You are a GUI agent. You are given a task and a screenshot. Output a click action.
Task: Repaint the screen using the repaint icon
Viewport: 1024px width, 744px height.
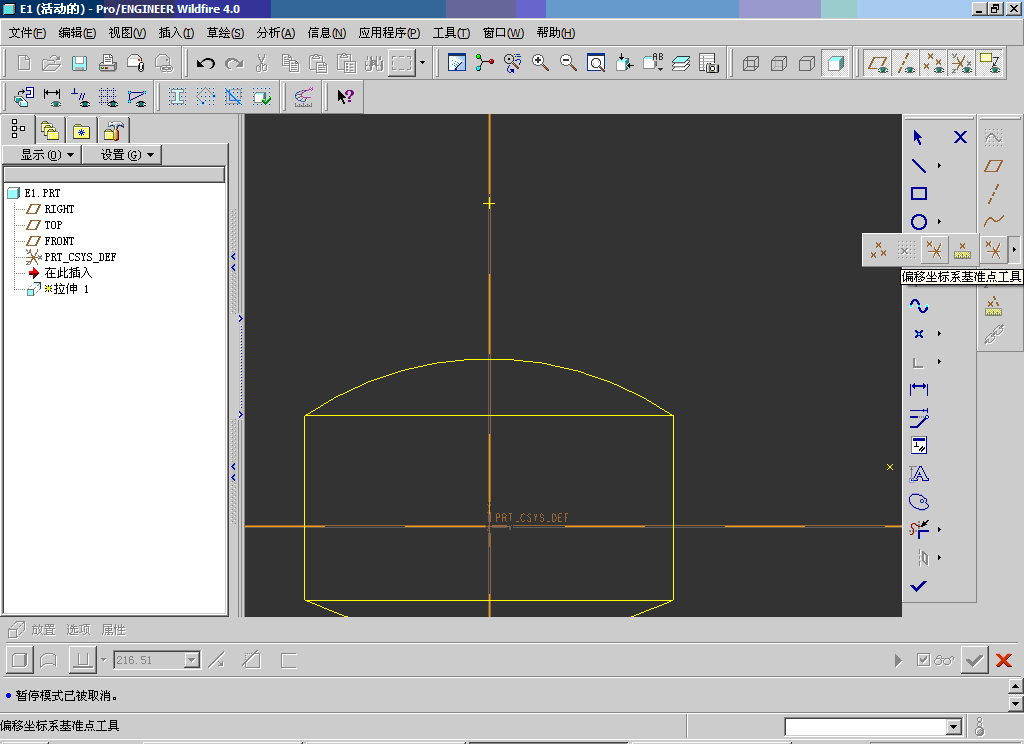click(456, 63)
